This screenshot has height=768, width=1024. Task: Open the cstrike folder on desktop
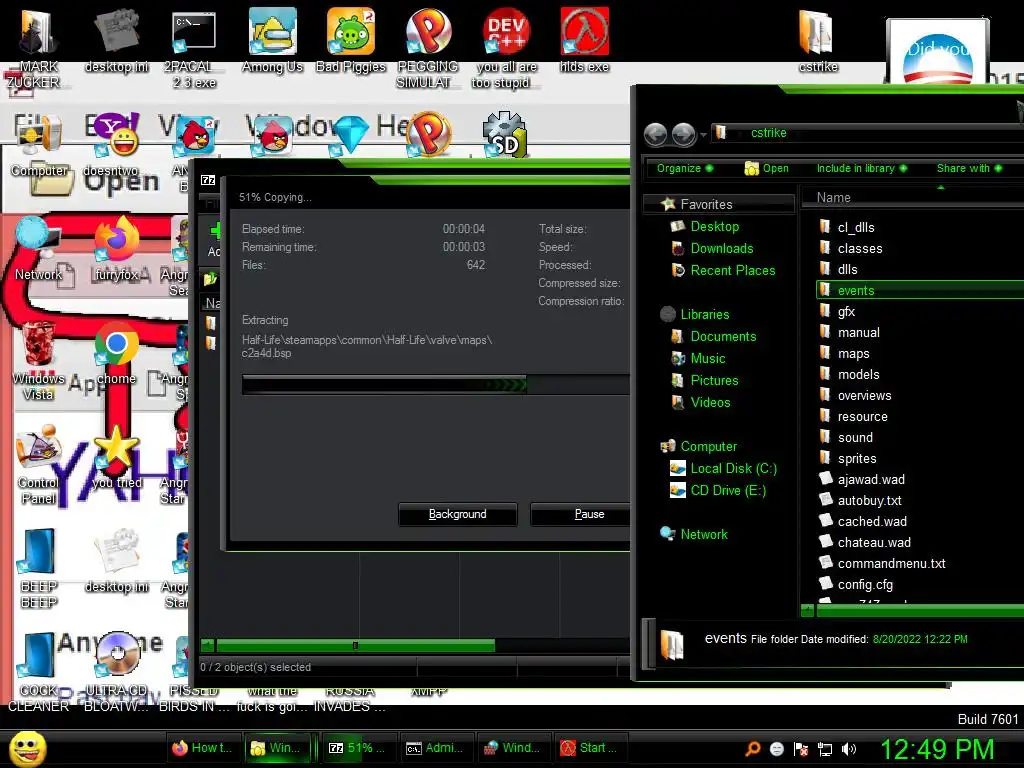pos(818,39)
